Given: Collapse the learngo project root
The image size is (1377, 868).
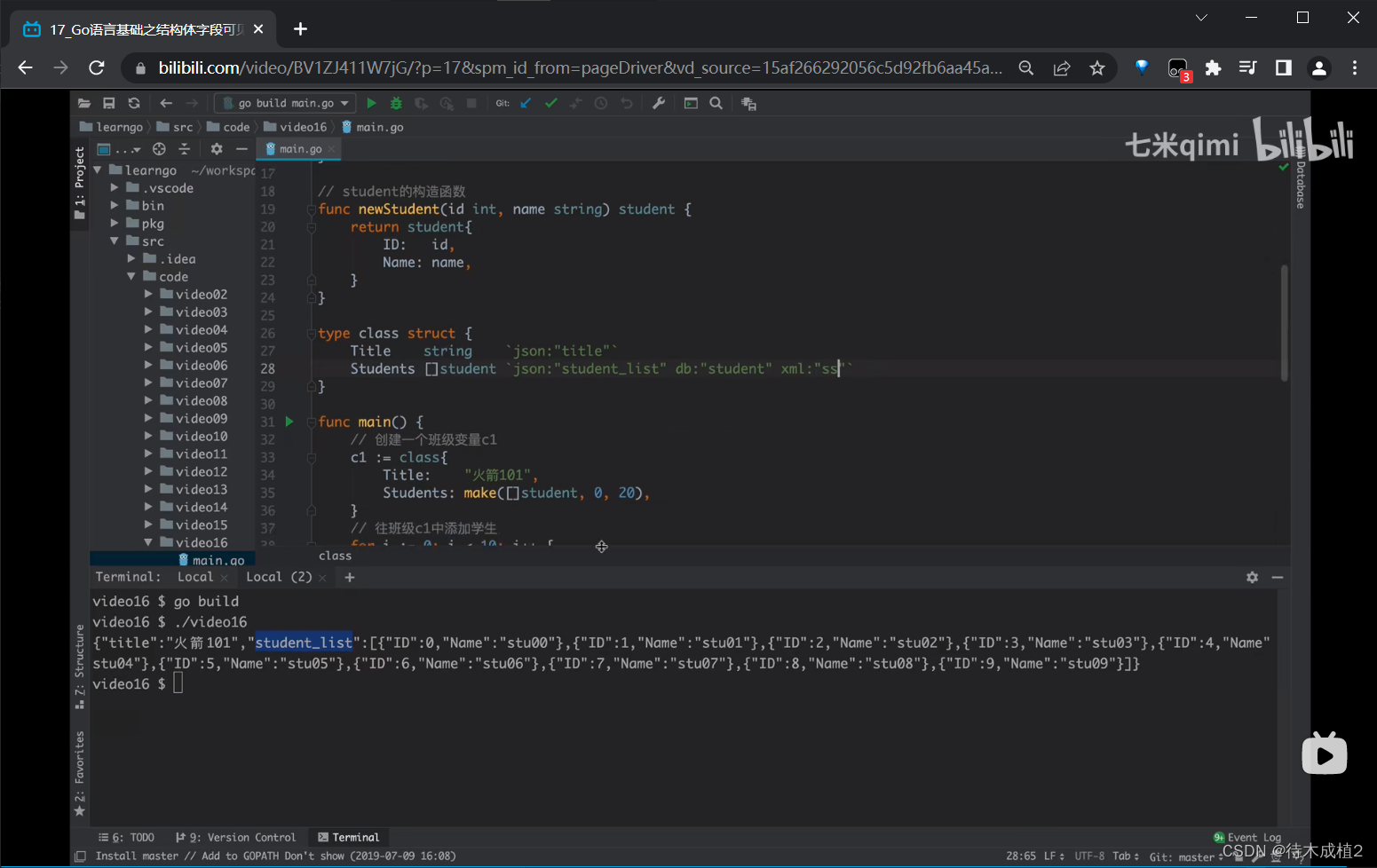Looking at the screenshot, I should point(98,170).
